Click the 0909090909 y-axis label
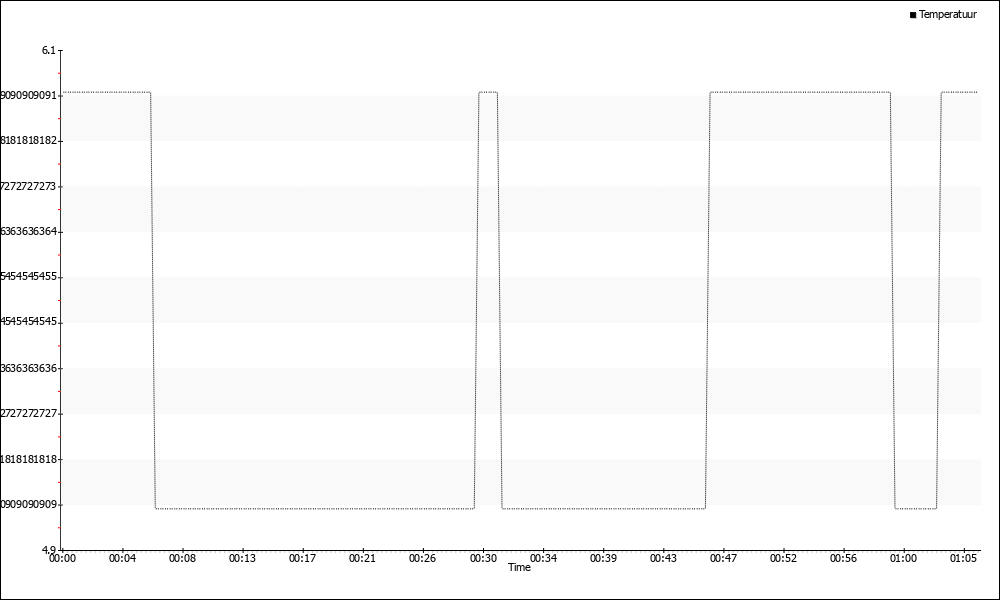Screen dimensions: 1000x600 [29, 504]
